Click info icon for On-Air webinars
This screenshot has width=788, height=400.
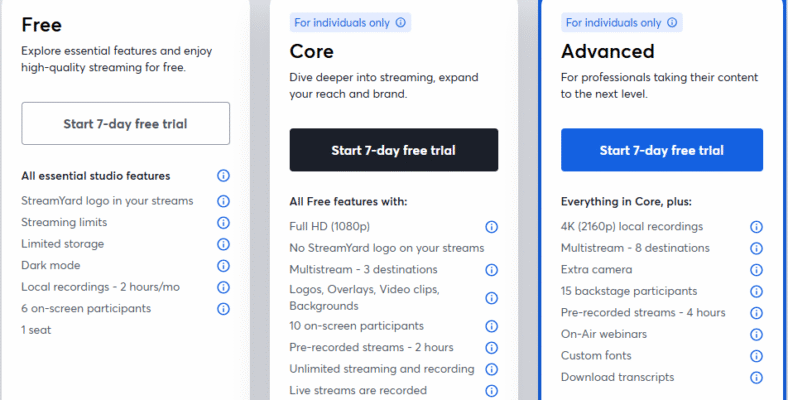pyautogui.click(x=756, y=334)
